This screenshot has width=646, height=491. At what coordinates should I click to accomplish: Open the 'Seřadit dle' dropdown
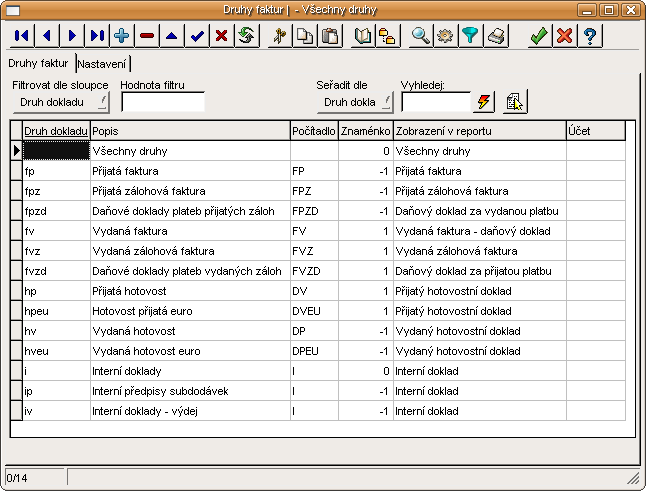click(x=355, y=101)
